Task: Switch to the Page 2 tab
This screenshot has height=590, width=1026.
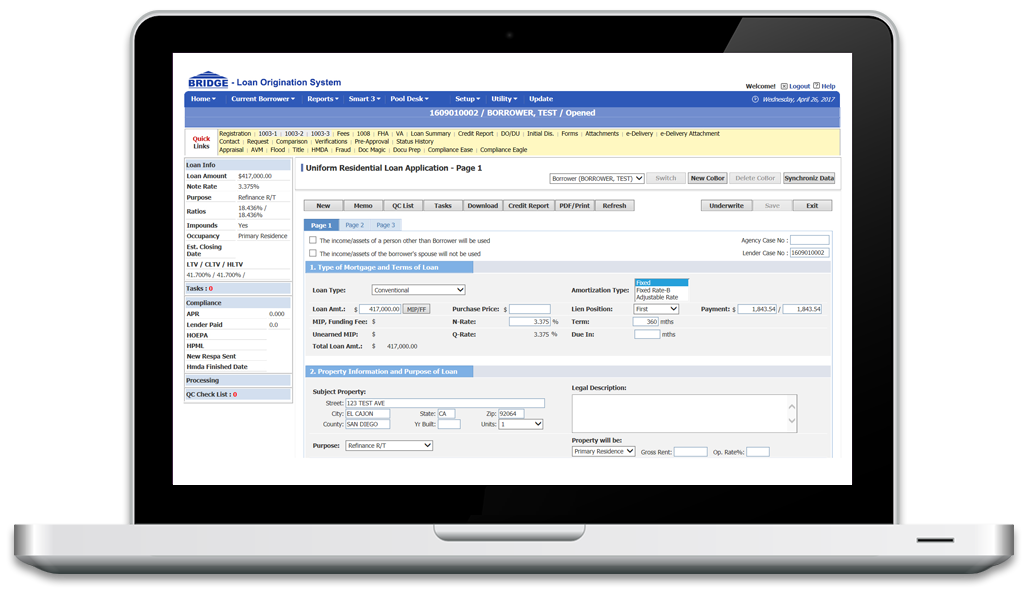Action: coord(355,226)
